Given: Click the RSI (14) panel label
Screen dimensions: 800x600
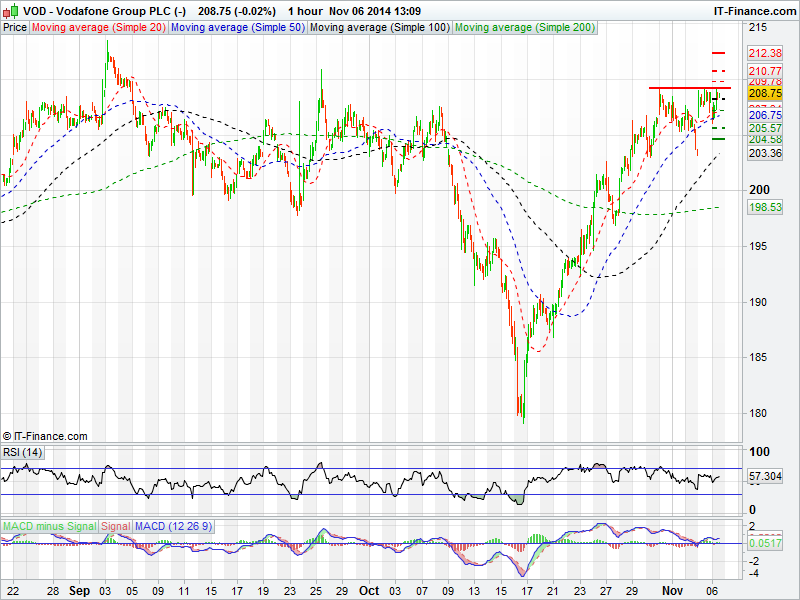Looking at the screenshot, I should pos(23,453).
